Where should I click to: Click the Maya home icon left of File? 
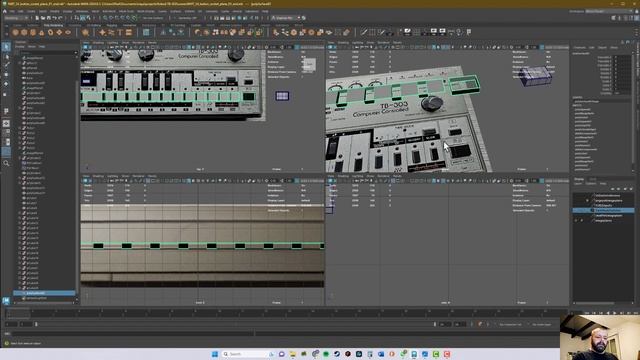click(x=4, y=11)
